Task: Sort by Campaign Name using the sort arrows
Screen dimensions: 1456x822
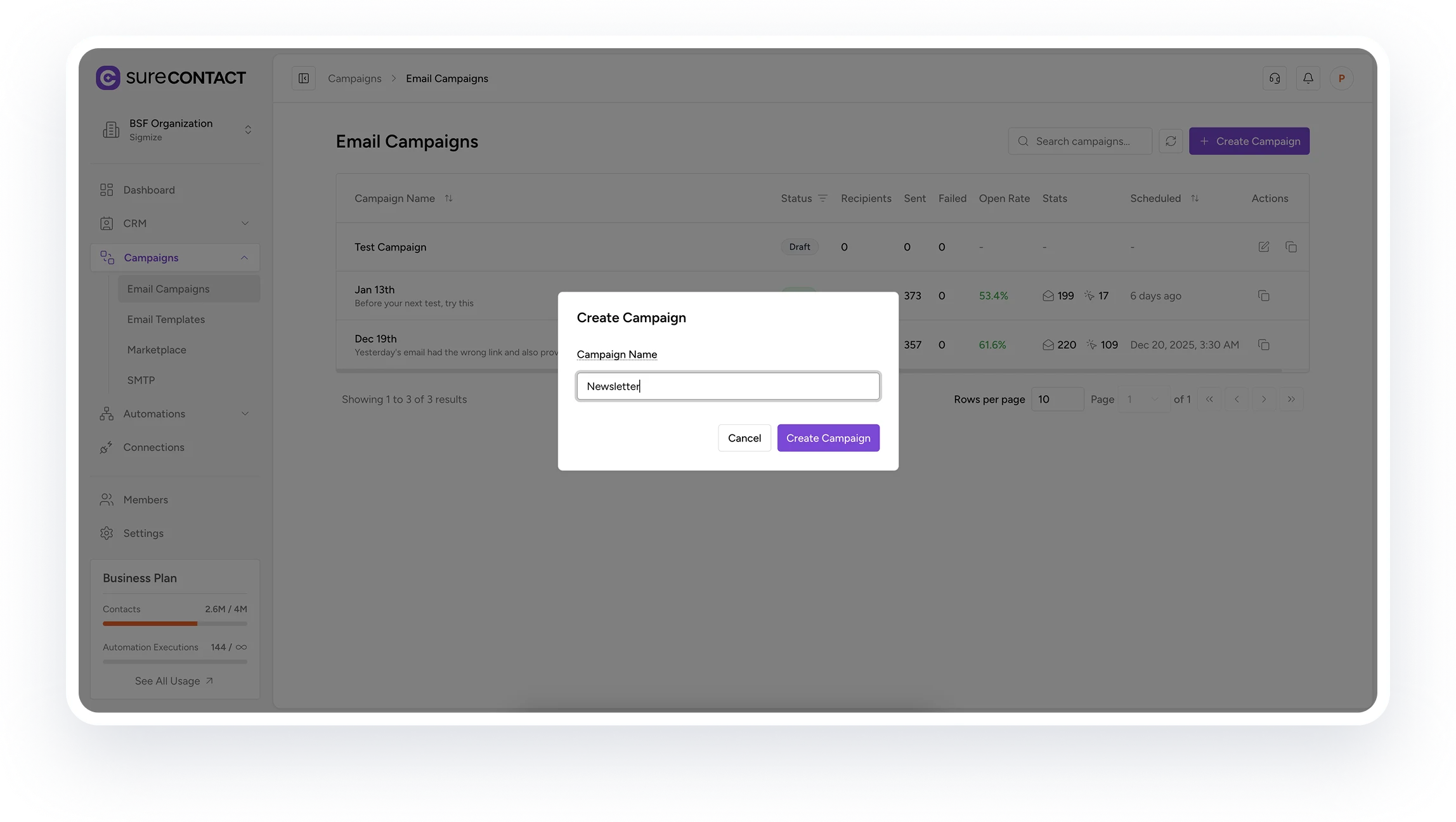Action: click(x=448, y=198)
